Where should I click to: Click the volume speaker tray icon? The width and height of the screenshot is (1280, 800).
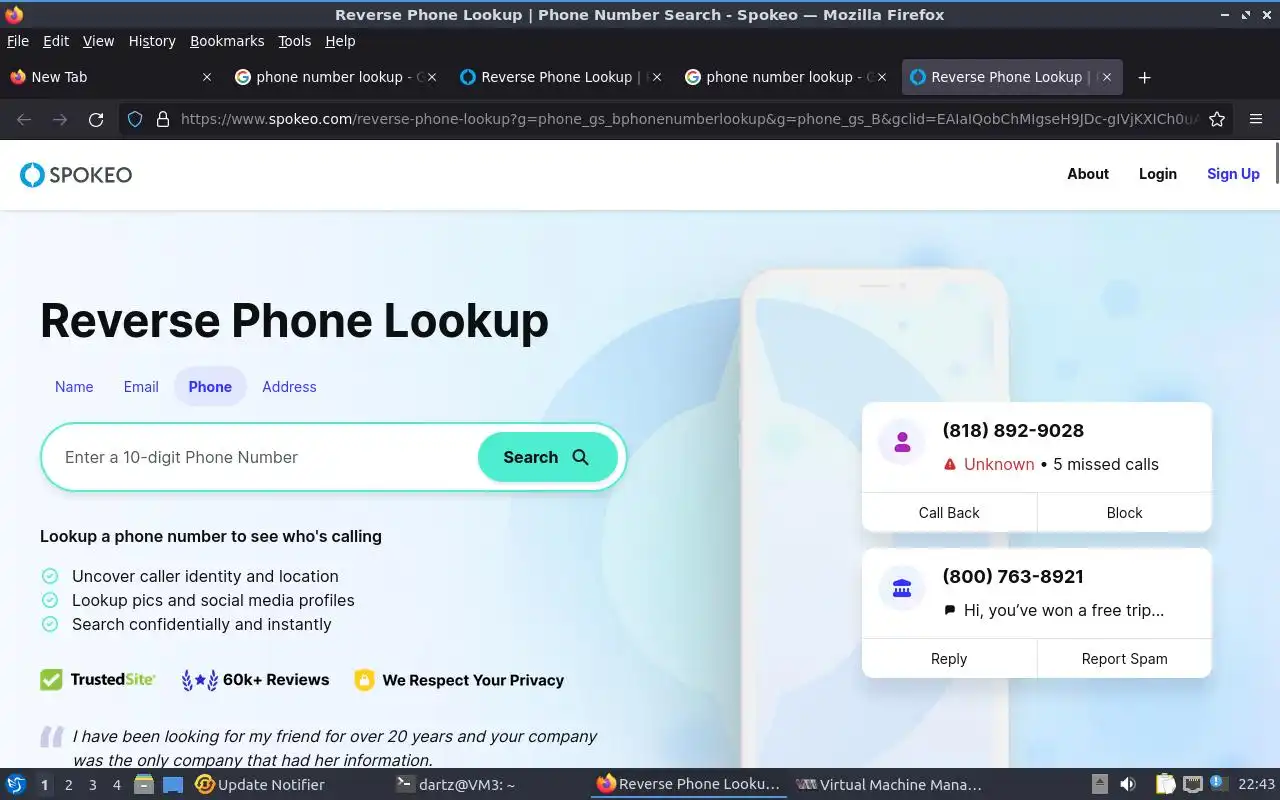pos(1128,785)
